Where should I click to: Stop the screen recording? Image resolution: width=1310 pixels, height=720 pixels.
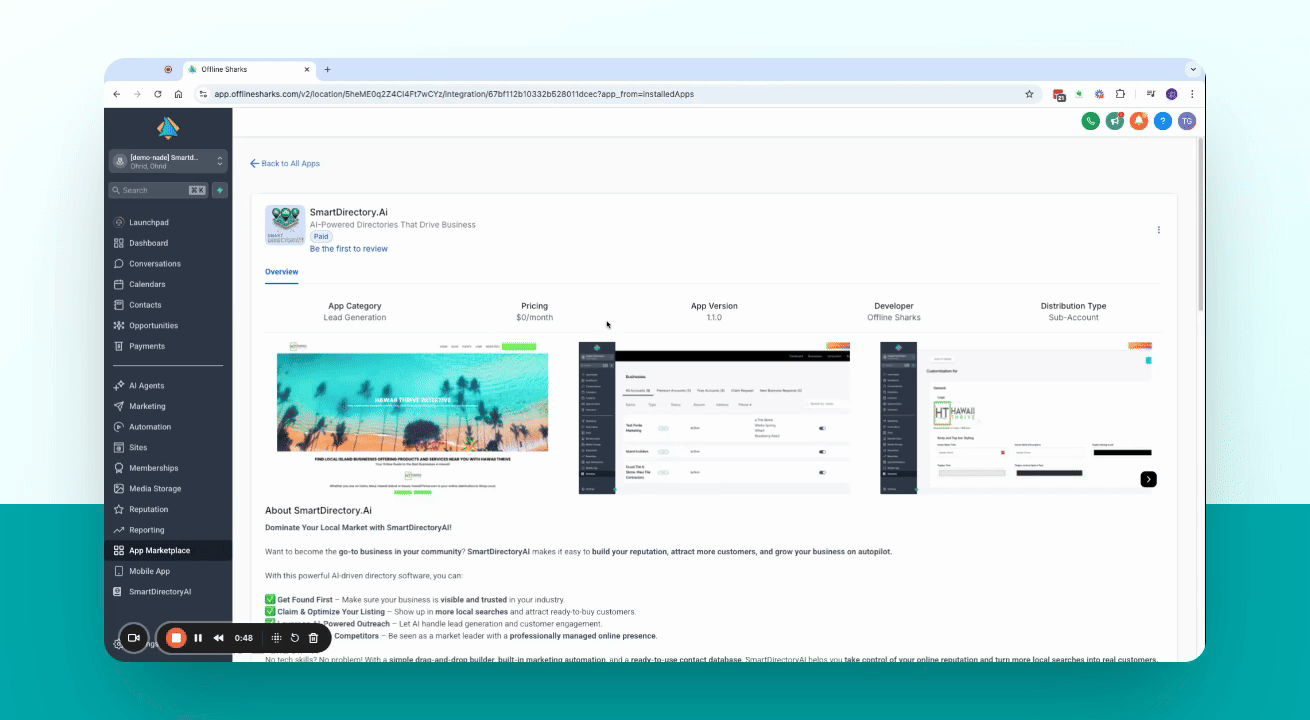[176, 638]
